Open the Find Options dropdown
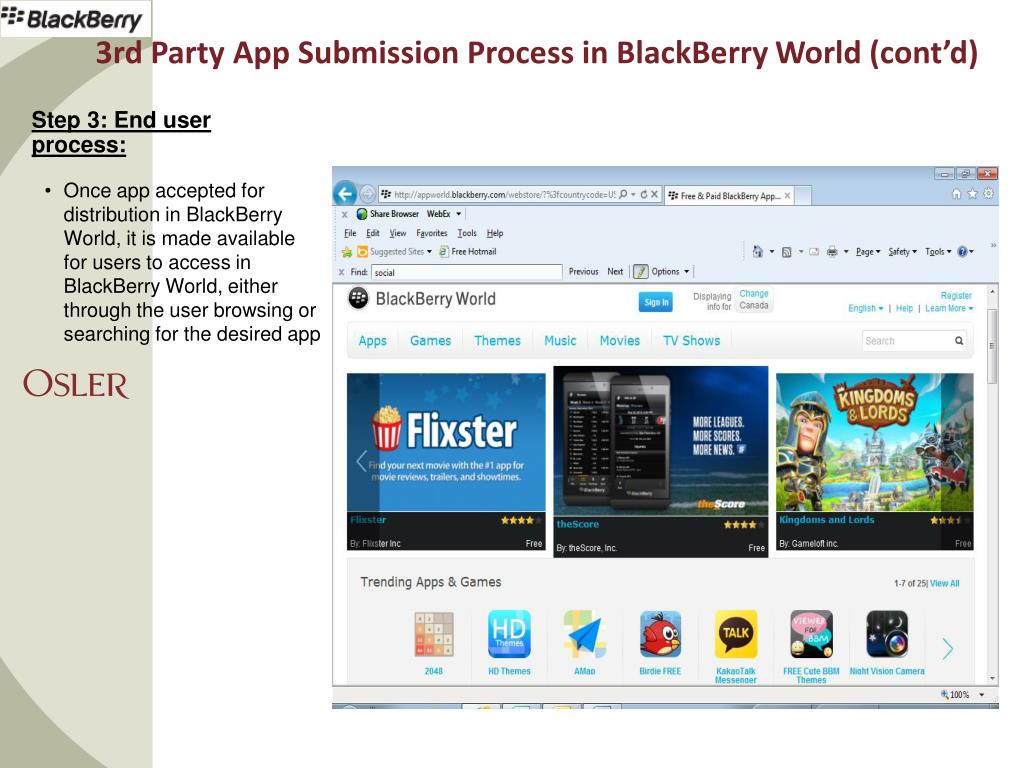Image resolution: width=1024 pixels, height=768 pixels. pos(670,272)
